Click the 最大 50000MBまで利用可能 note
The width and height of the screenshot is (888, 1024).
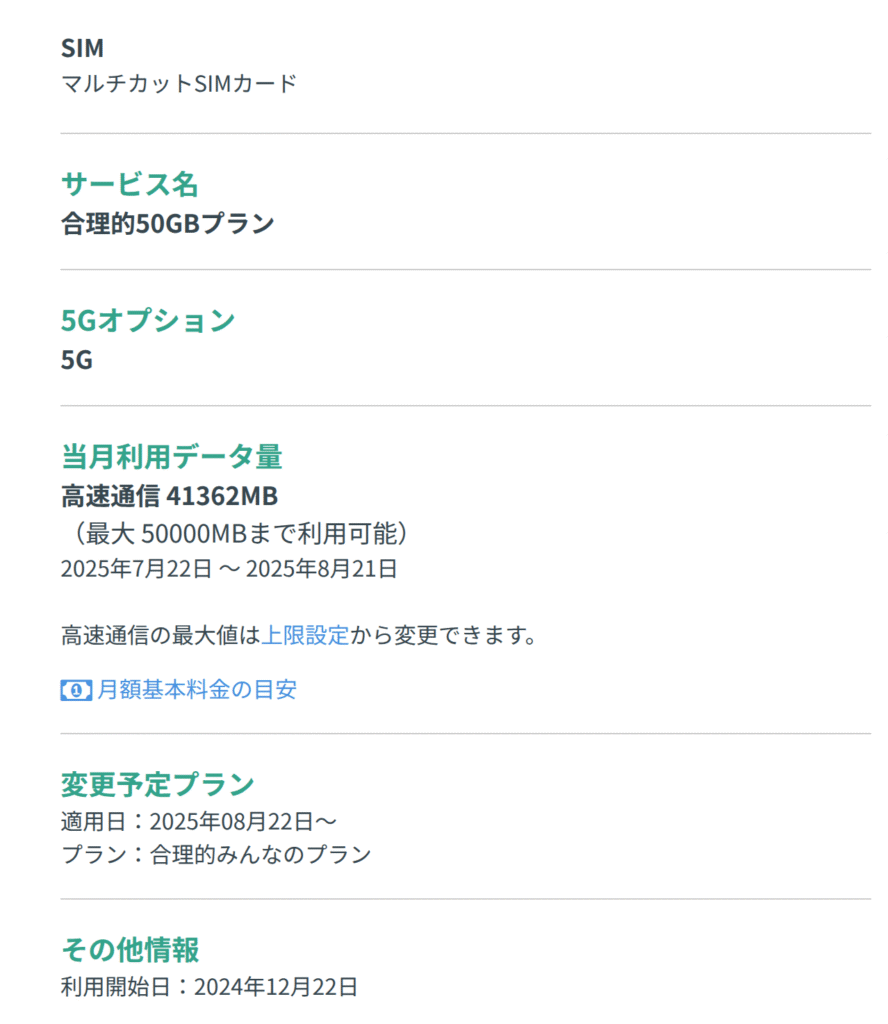[235, 532]
